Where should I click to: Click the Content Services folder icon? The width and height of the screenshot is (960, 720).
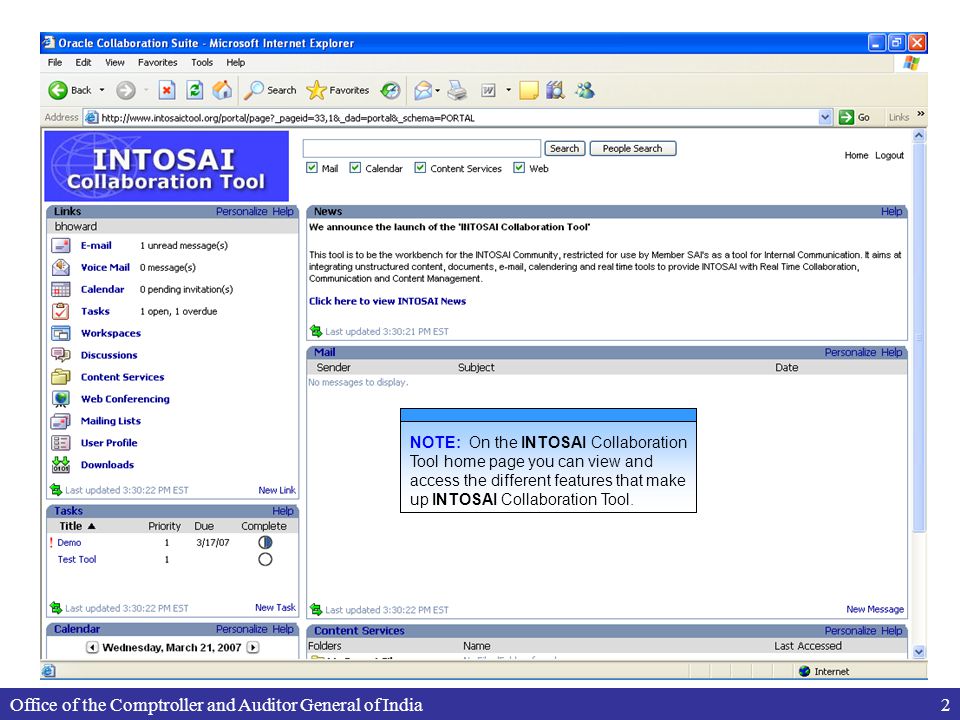(x=61, y=377)
